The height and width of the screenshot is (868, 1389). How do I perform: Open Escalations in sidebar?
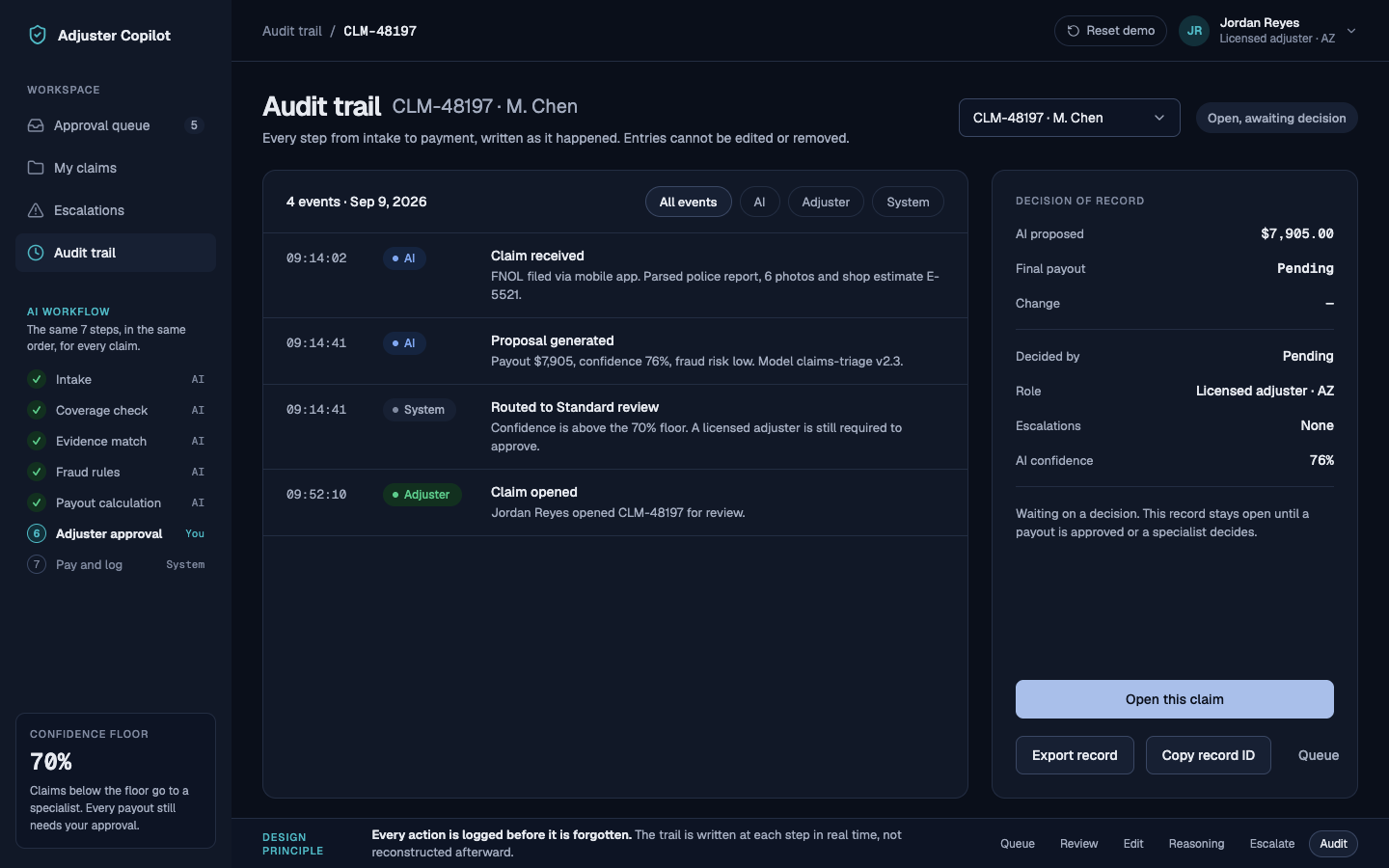pos(116,210)
